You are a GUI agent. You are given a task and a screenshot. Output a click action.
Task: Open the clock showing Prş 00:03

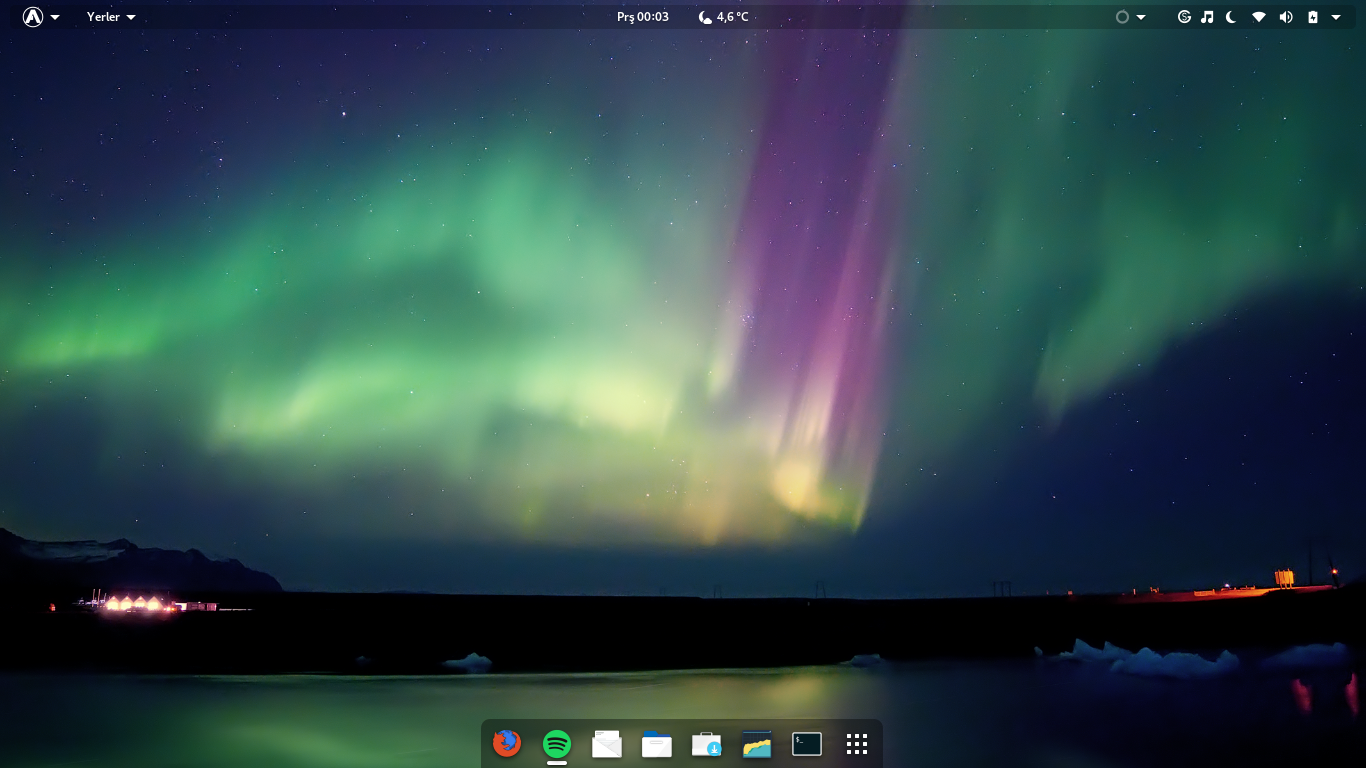coord(643,17)
